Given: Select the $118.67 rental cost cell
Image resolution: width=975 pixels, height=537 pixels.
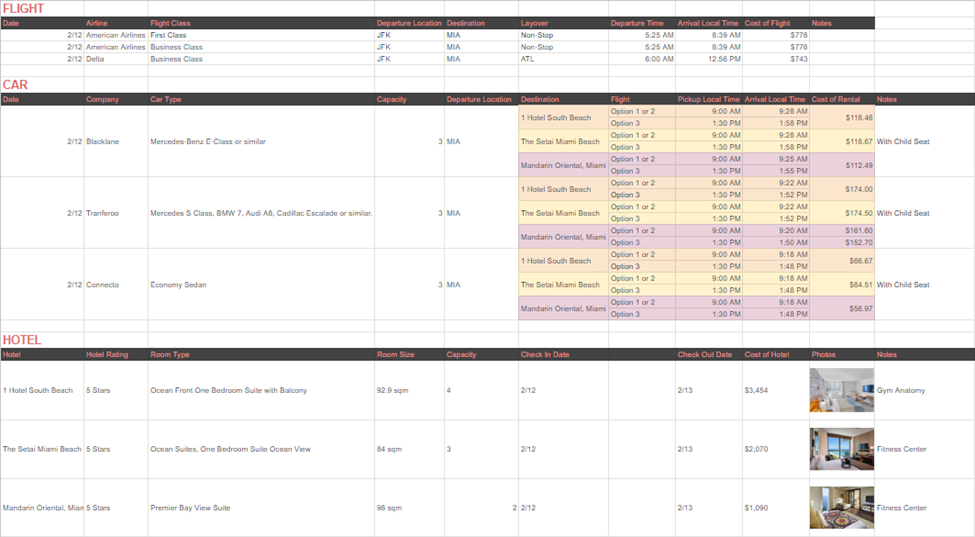Looking at the screenshot, I should (842, 142).
